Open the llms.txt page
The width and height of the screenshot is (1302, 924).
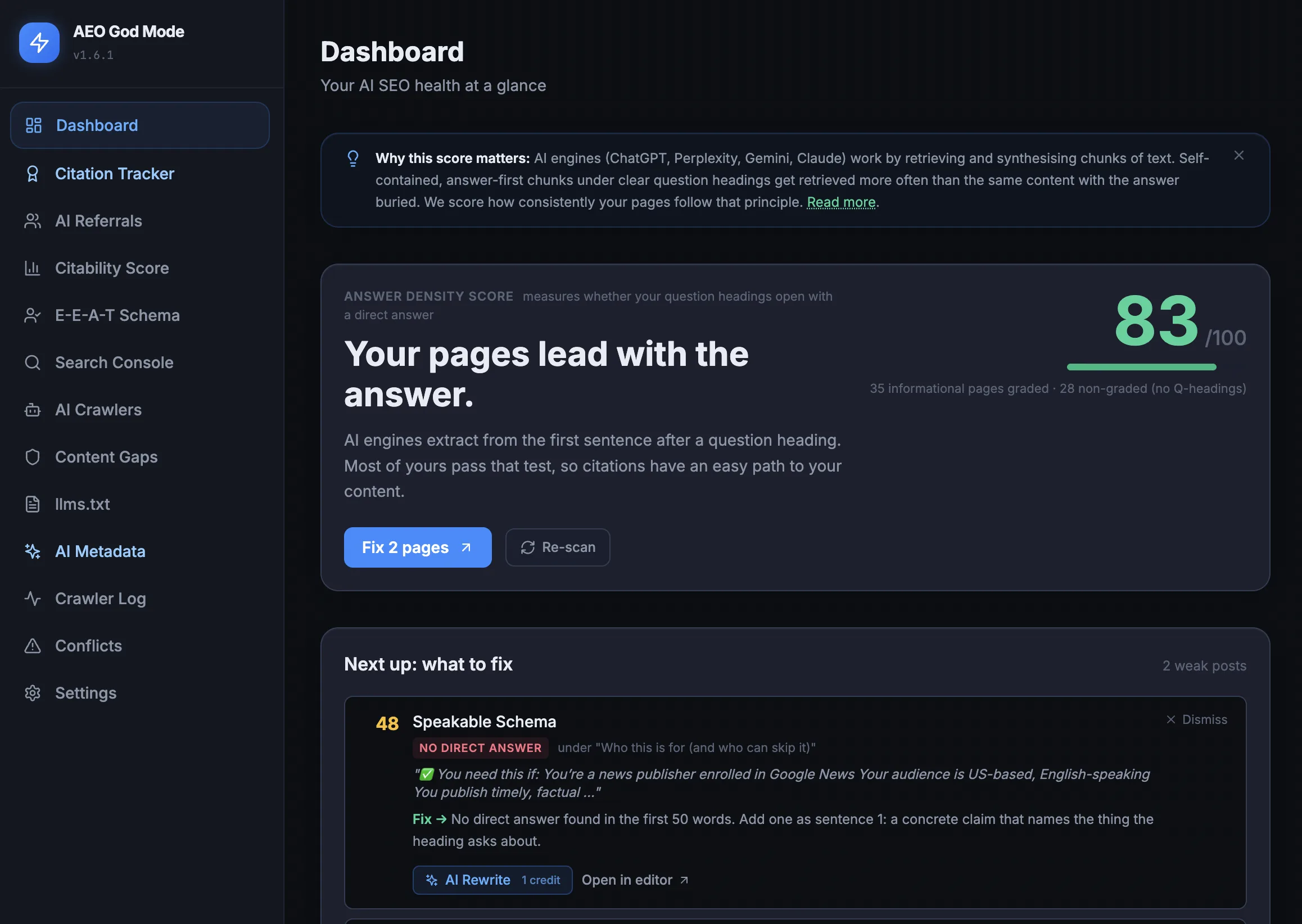pyautogui.click(x=140, y=504)
